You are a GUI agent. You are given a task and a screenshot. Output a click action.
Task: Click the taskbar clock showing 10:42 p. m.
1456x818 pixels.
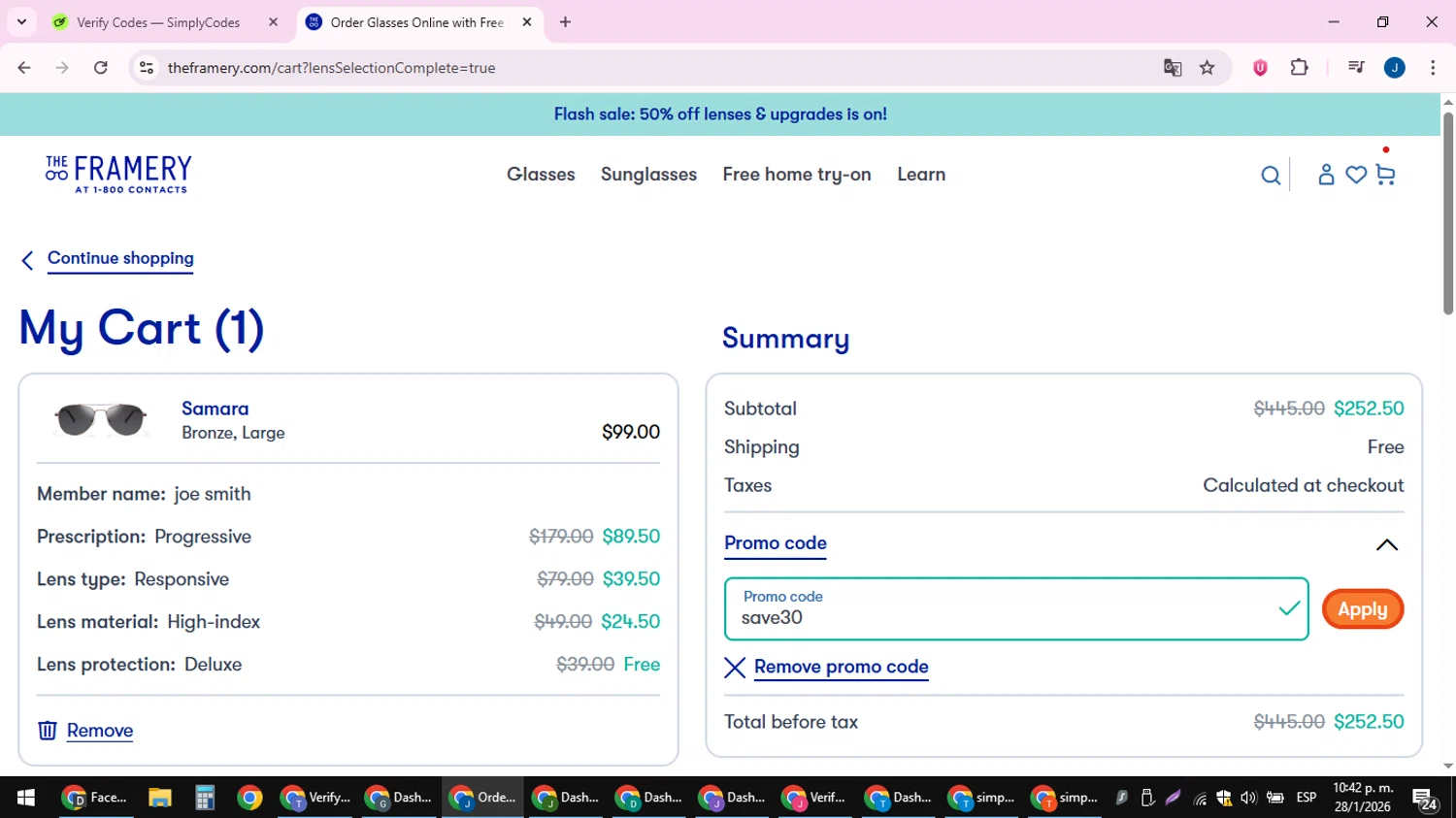tap(1363, 798)
